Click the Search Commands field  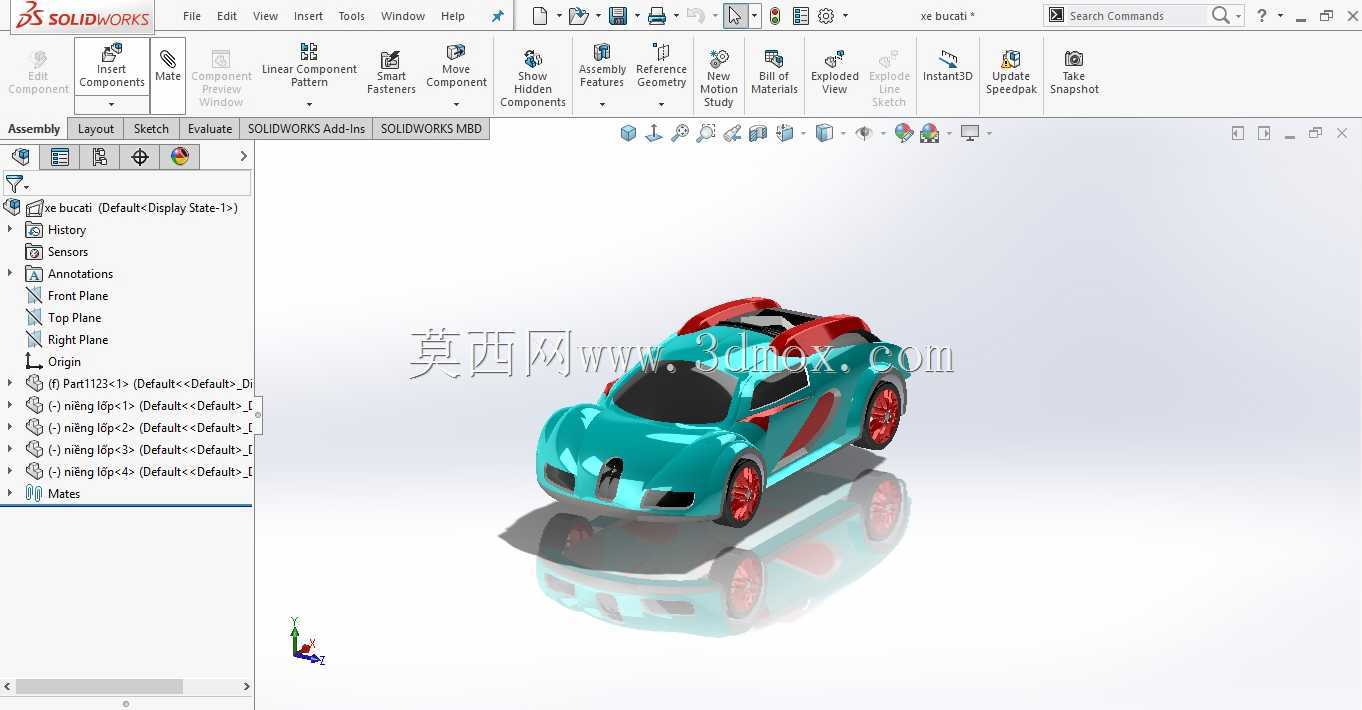(x=1136, y=16)
